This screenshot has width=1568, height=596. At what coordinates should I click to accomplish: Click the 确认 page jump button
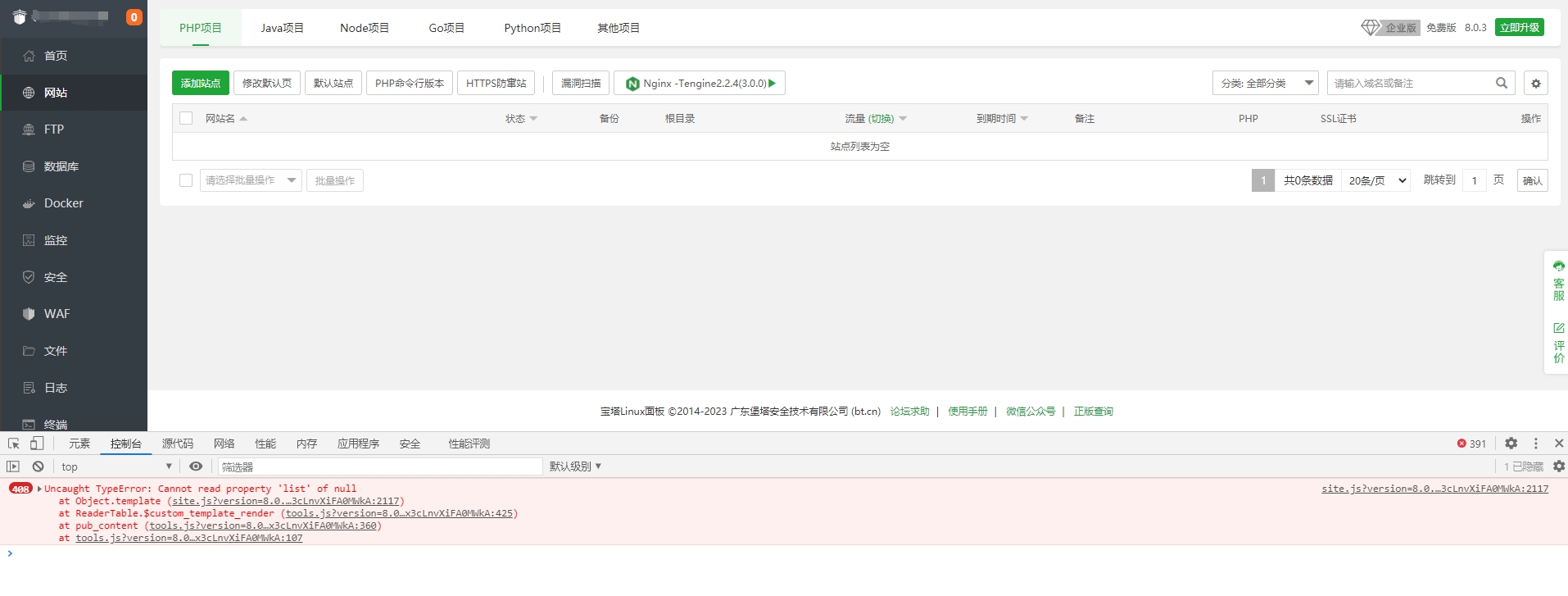[1533, 180]
